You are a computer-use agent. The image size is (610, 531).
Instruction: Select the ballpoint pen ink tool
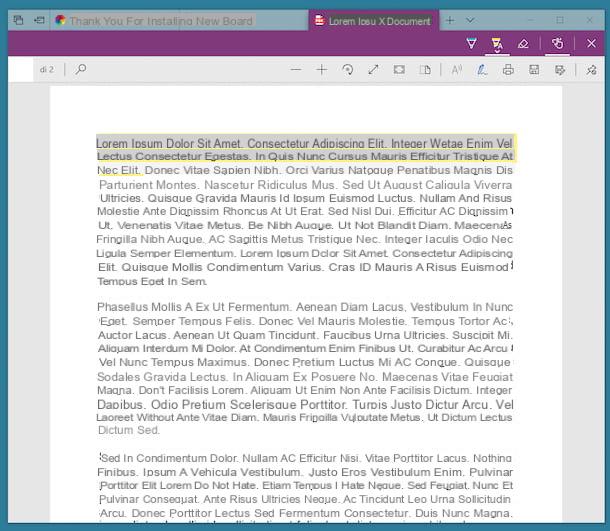coord(472,43)
